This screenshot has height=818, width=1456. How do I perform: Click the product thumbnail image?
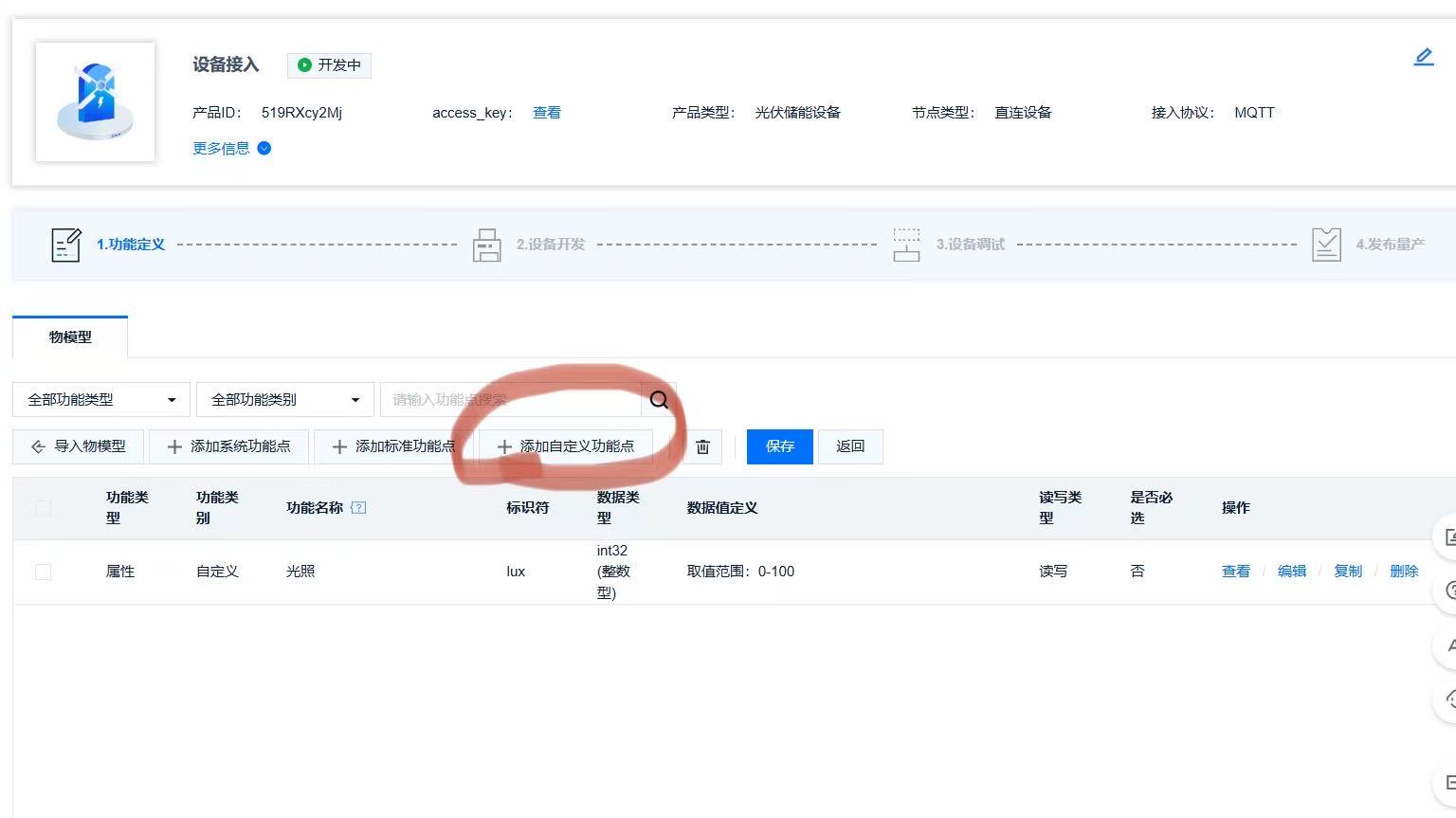[95, 101]
